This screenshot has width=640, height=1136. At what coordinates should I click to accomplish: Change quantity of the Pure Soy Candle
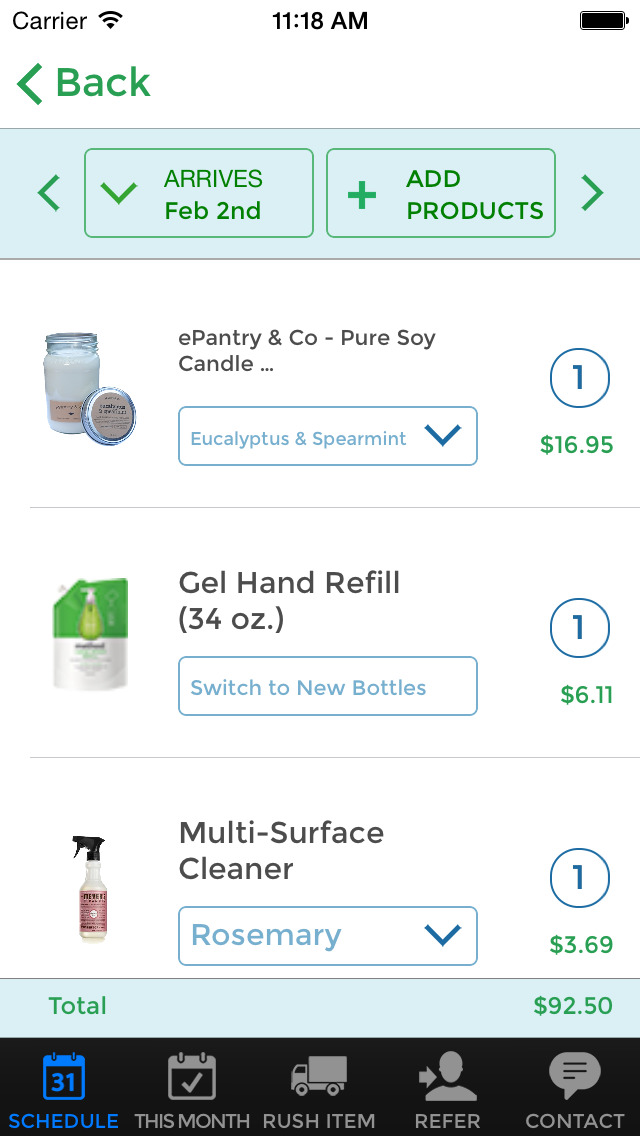click(579, 378)
